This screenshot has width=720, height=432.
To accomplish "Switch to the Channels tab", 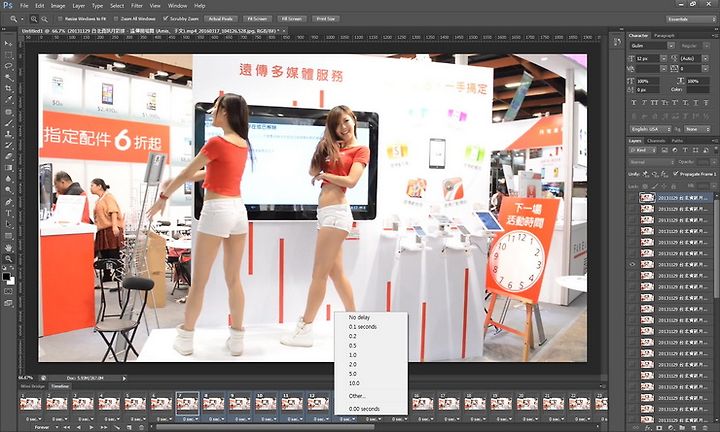I will tap(656, 140).
